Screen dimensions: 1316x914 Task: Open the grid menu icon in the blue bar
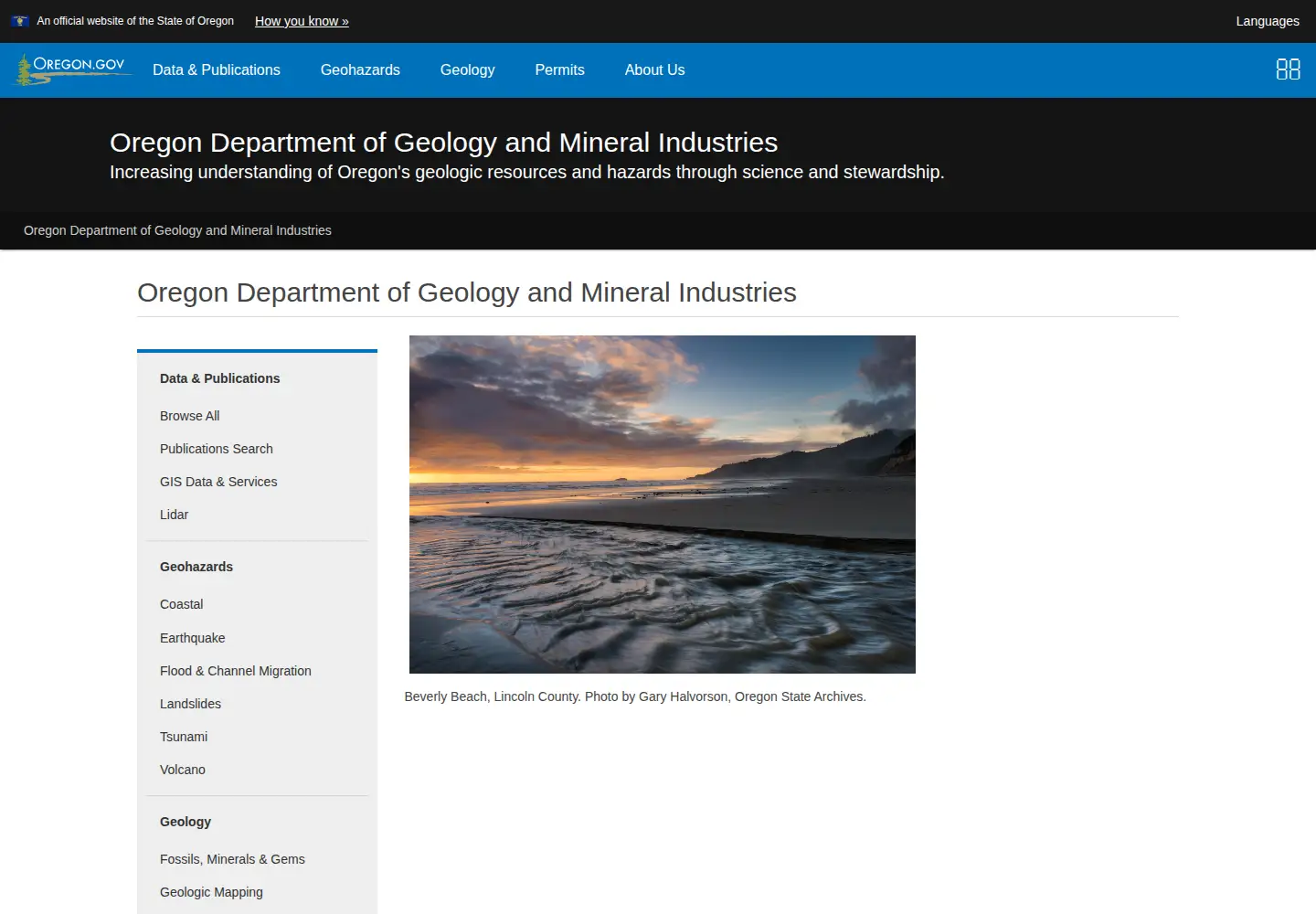(1288, 69)
